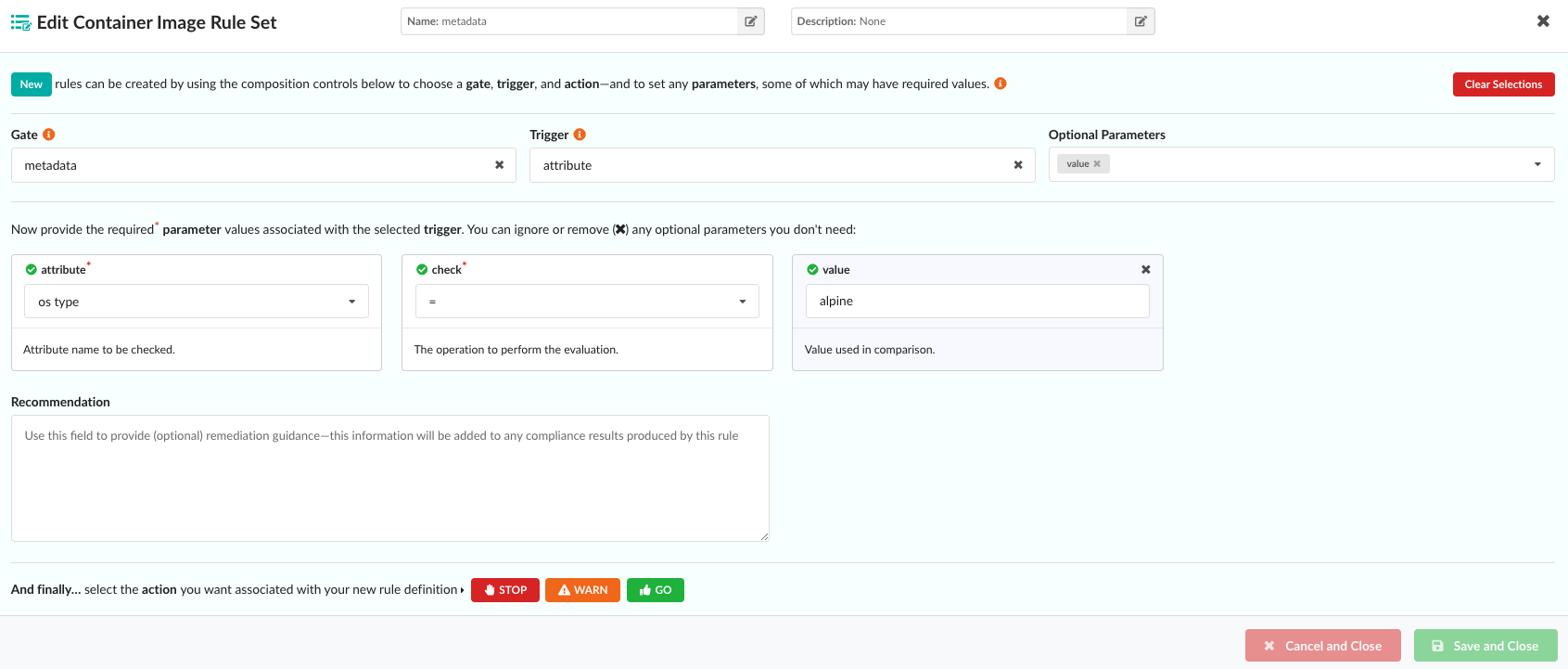Expand the Optional Parameters dropdown

pos(1536,164)
